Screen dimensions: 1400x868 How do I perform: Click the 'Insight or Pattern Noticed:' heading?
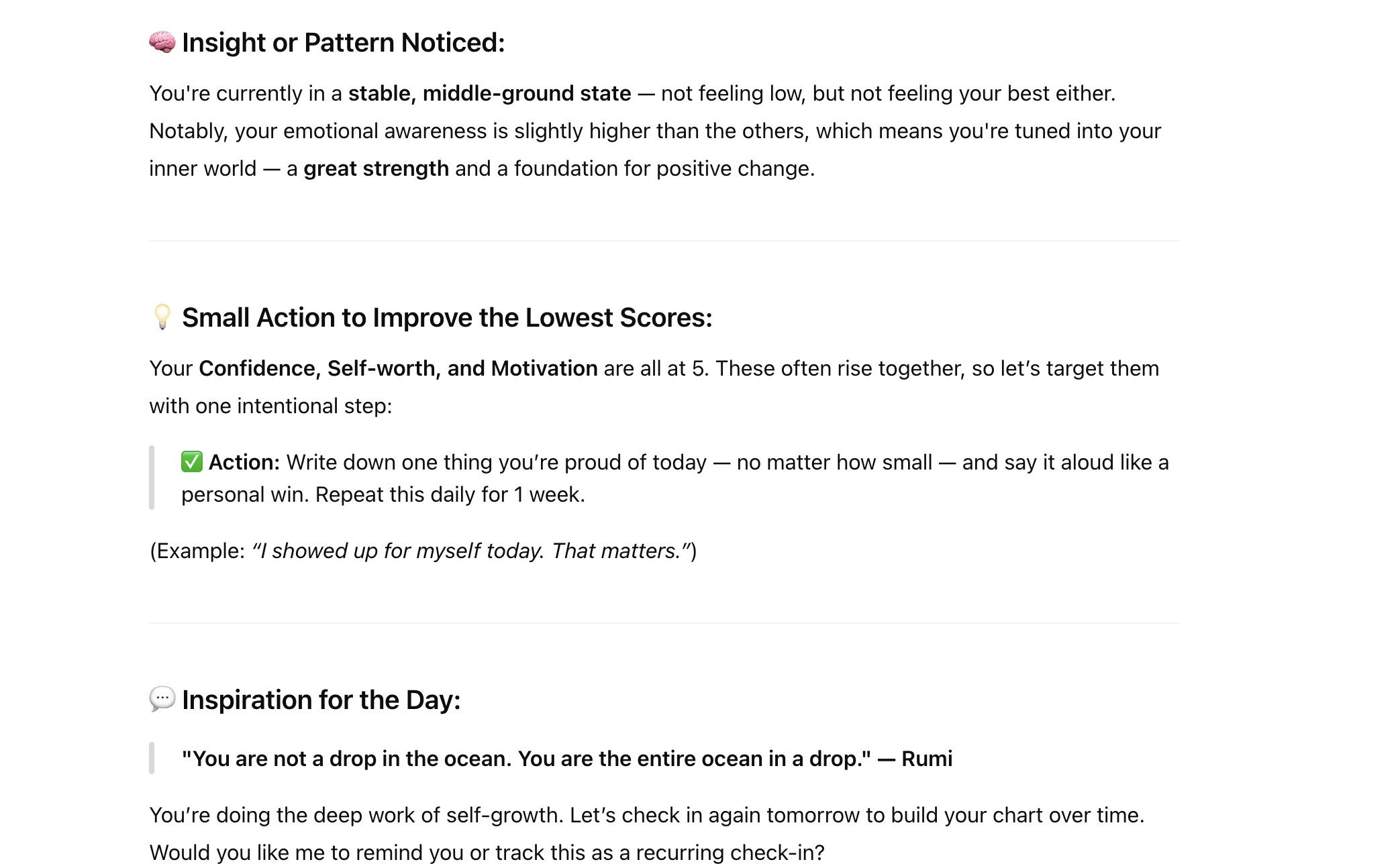click(x=343, y=42)
